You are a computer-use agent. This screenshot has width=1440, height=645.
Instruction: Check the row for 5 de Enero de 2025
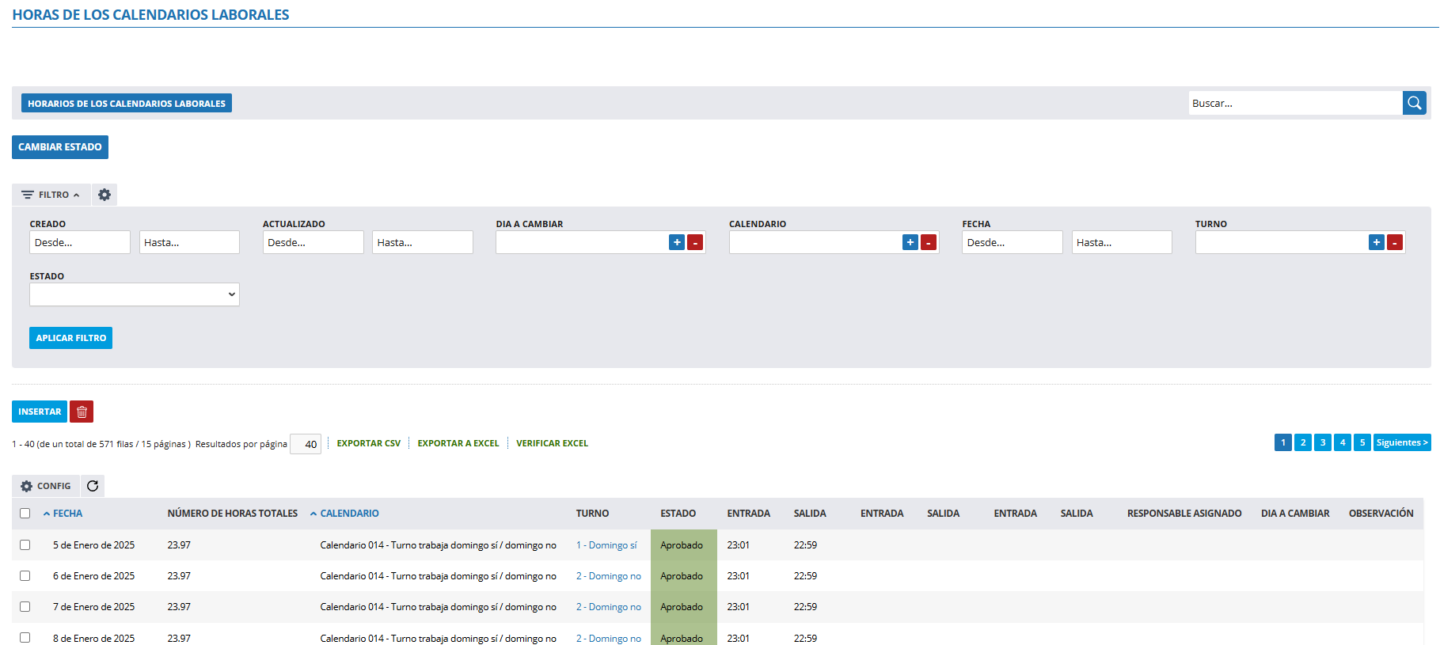(x=25, y=545)
